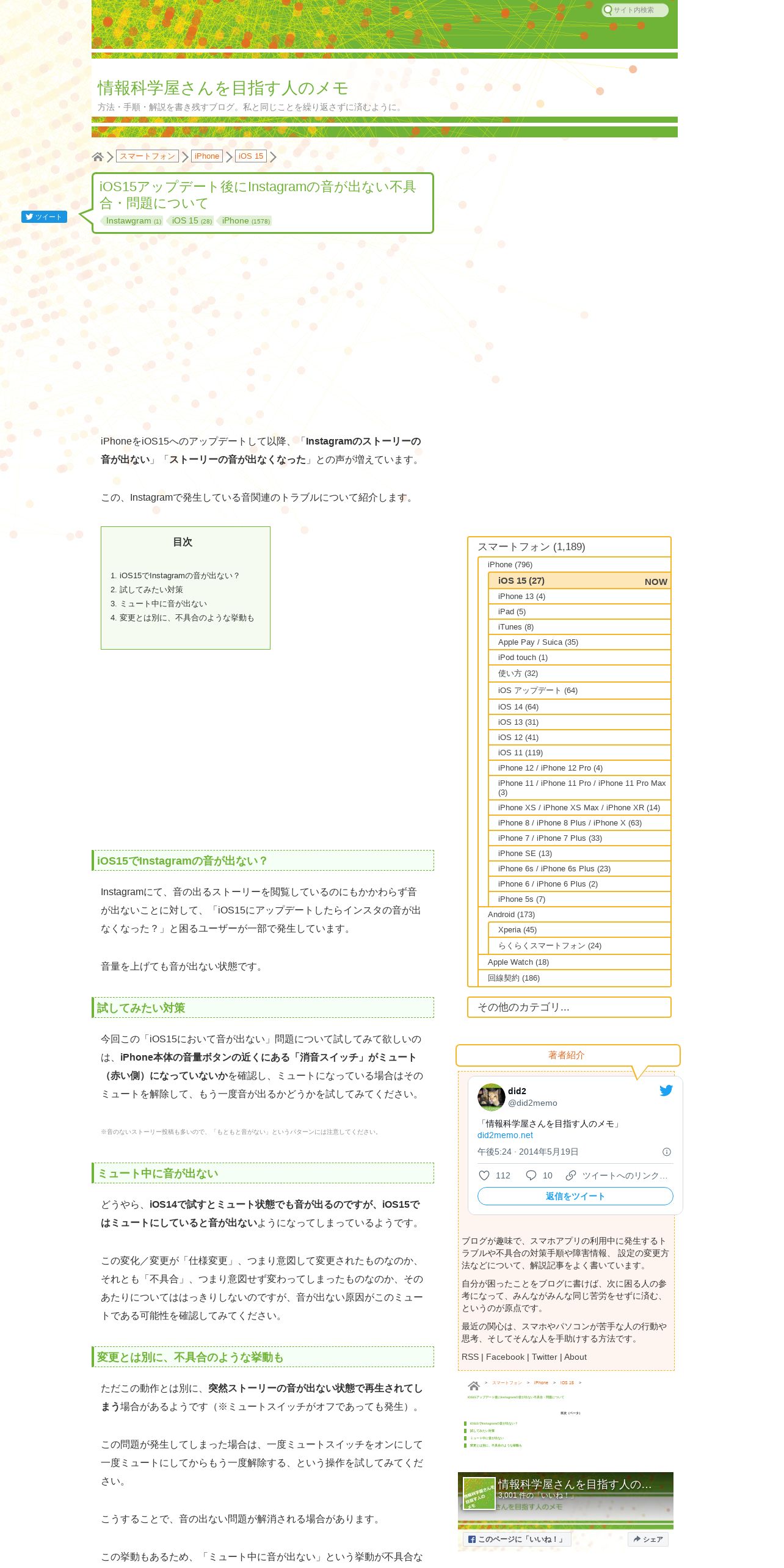This screenshot has height=1568, width=784.
Task: Click the home icon in the breadcrumb
Action: pyautogui.click(x=98, y=156)
